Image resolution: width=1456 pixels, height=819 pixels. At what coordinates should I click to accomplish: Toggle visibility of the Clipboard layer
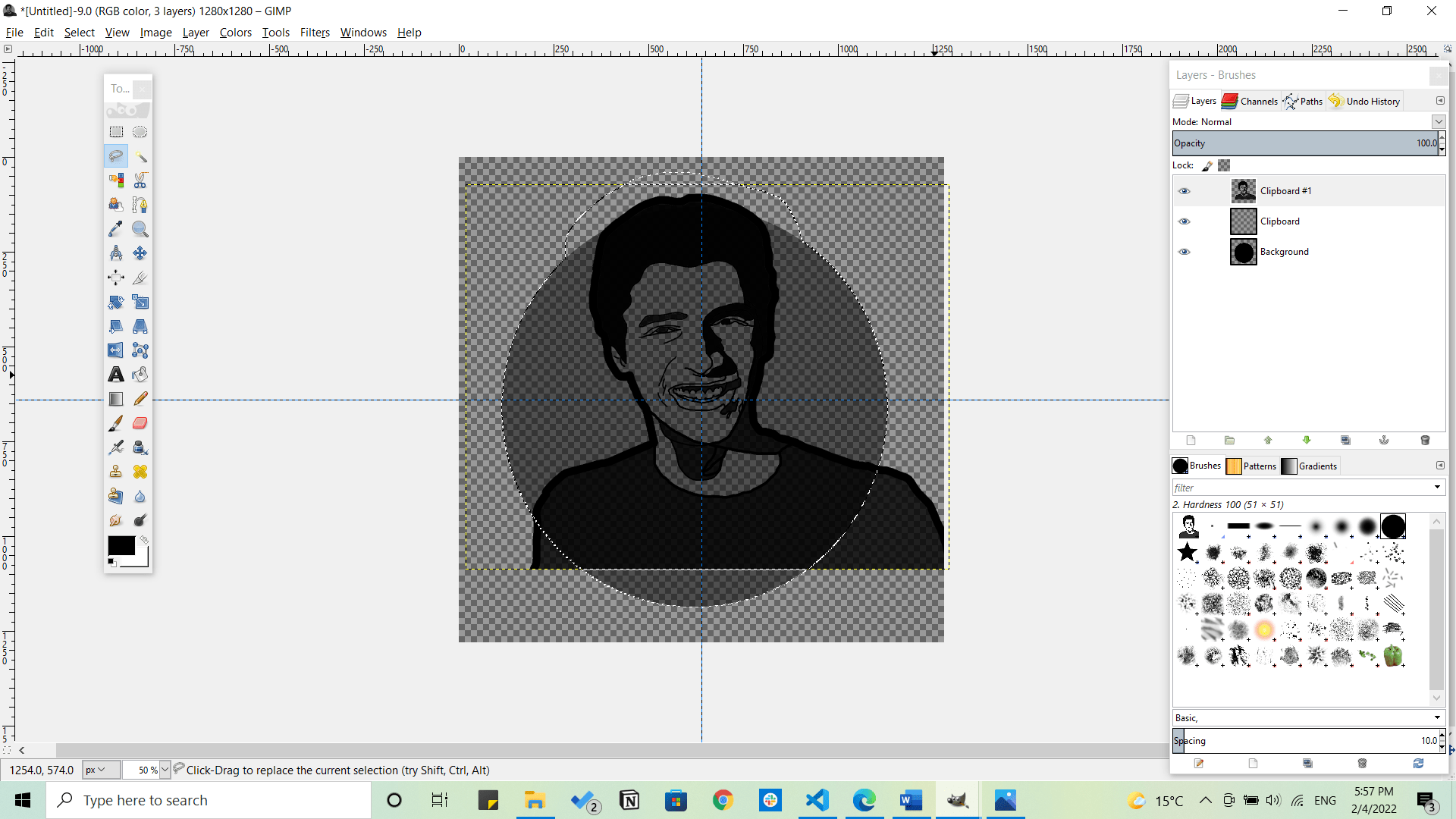click(x=1184, y=221)
